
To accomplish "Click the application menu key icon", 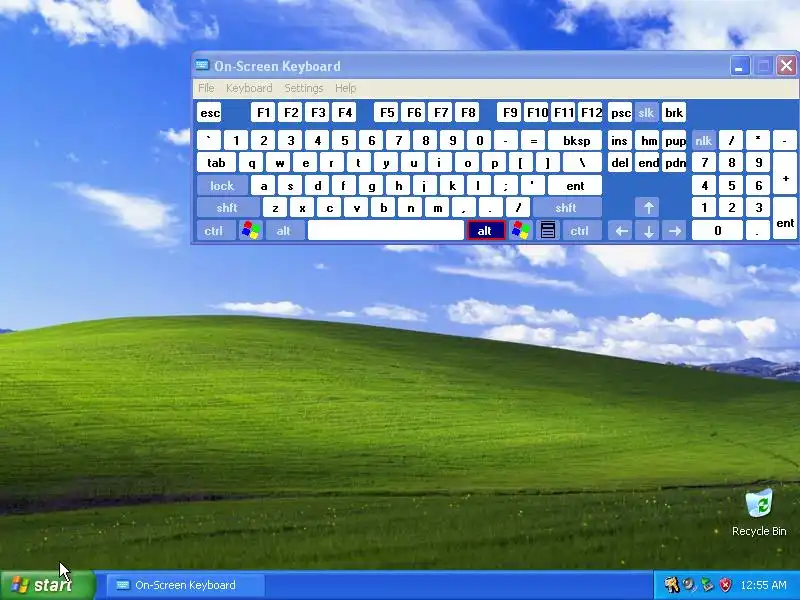I will coord(548,231).
